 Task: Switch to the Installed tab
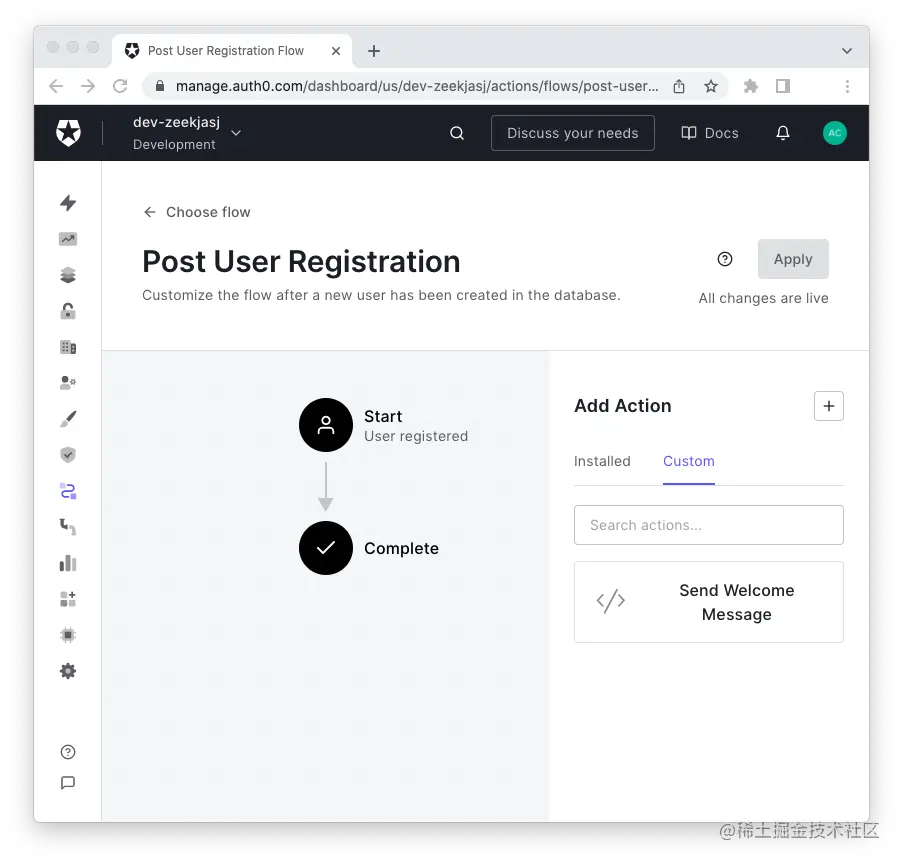tap(602, 461)
